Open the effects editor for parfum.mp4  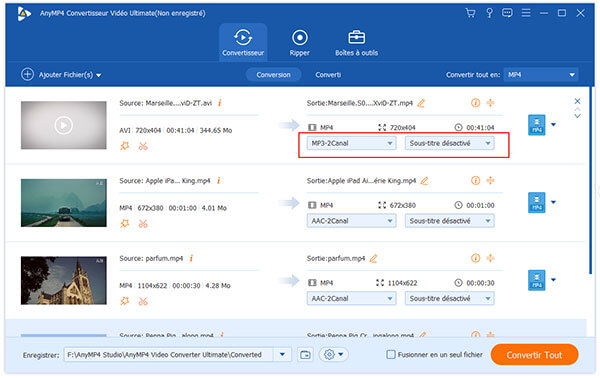[x=125, y=301]
